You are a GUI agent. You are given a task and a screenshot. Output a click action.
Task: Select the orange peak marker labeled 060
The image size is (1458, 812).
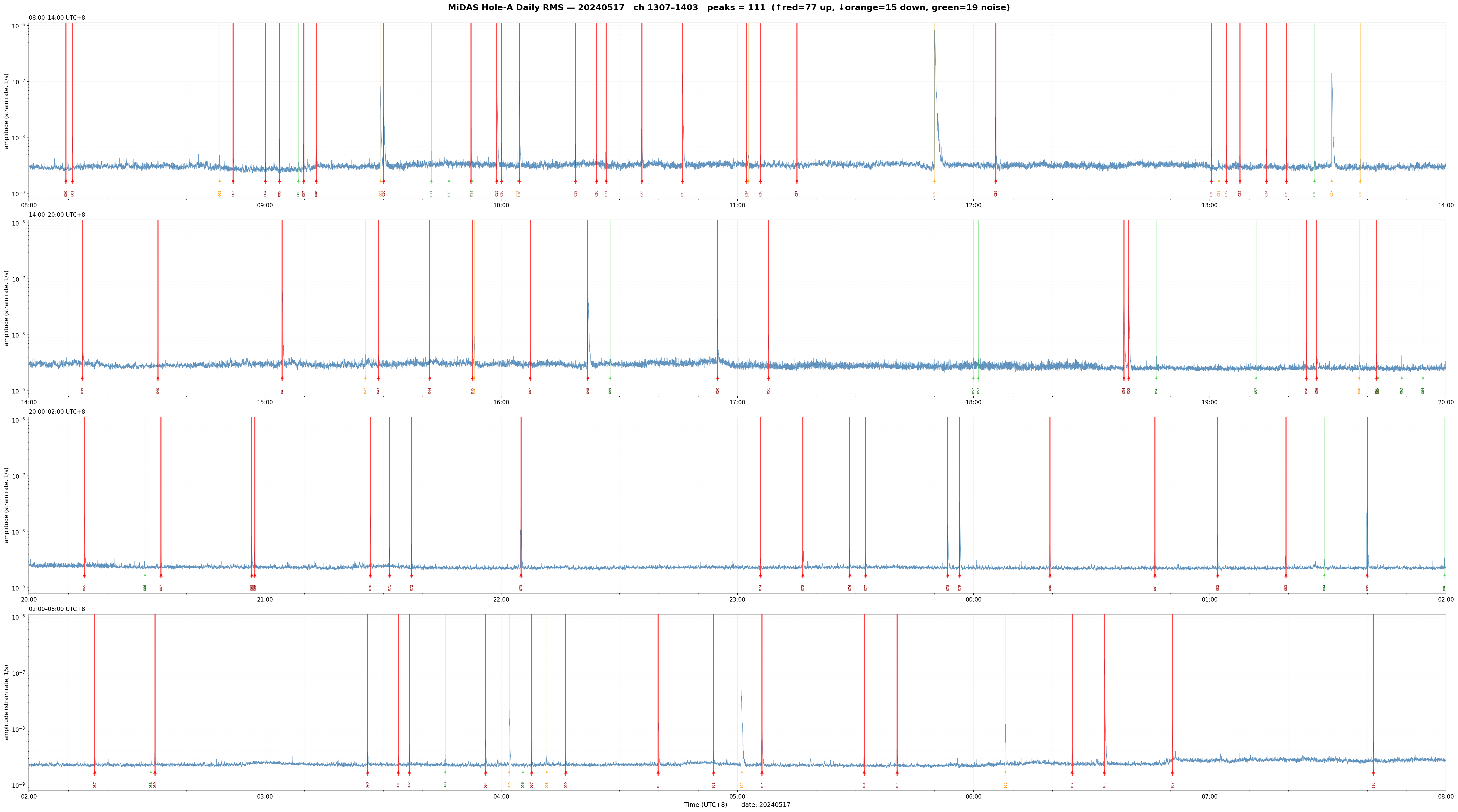1359,378
